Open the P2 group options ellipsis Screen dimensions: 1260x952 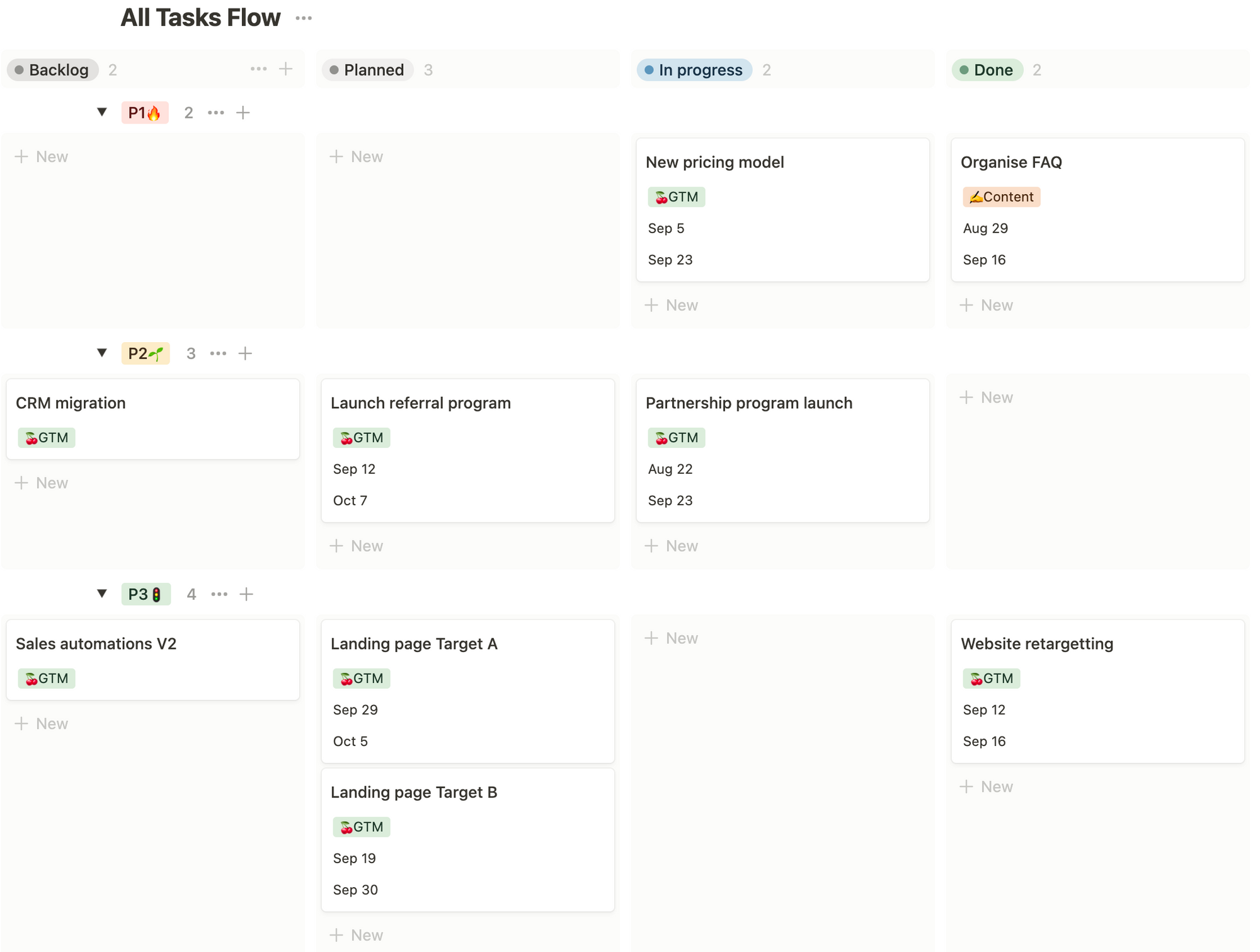218,353
